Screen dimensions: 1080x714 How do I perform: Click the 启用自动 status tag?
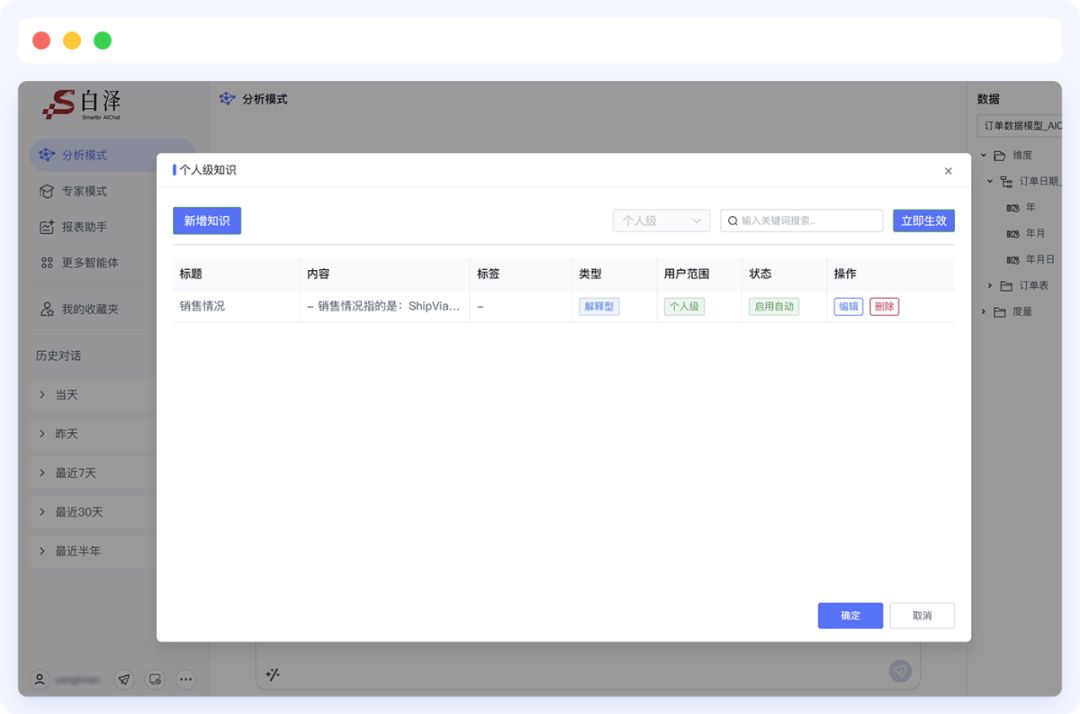tap(774, 306)
